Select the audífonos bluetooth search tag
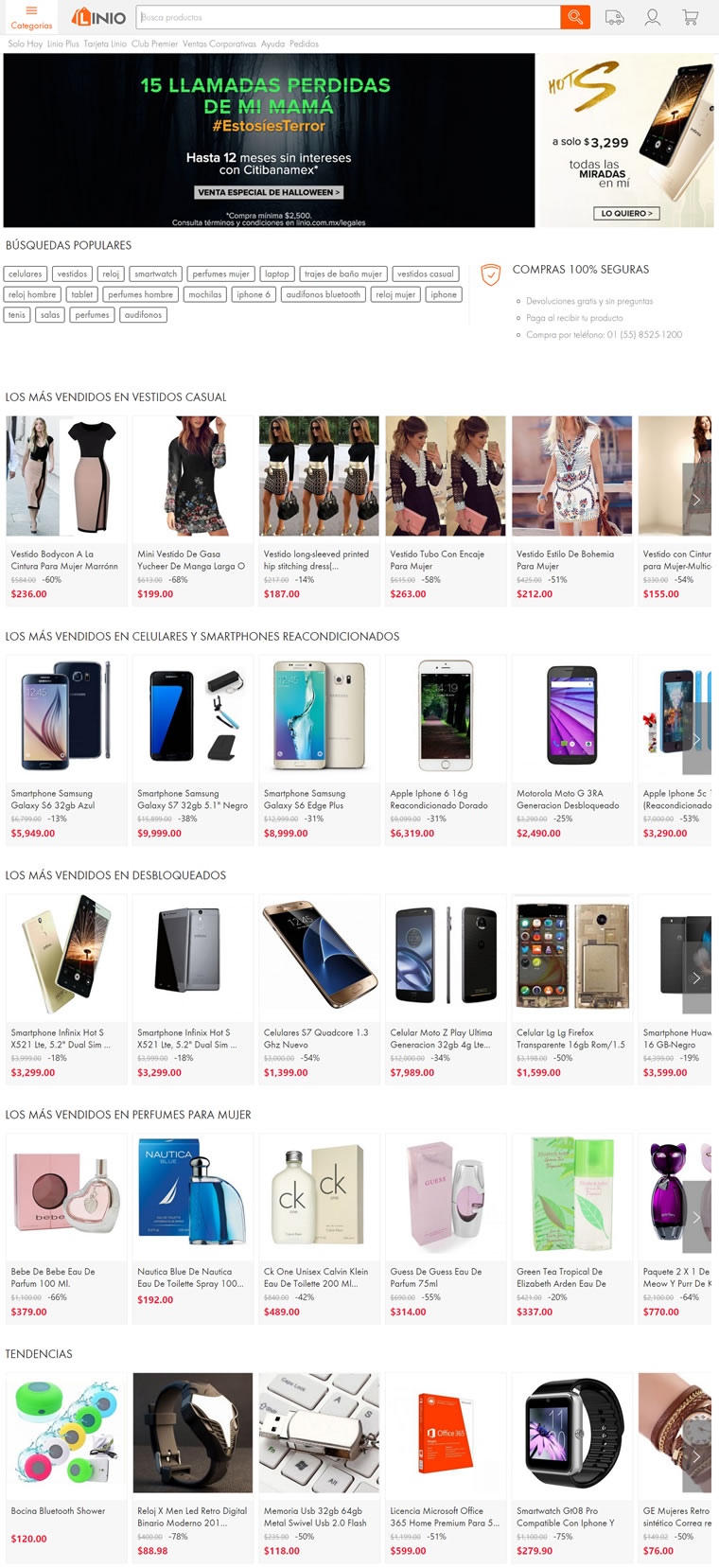This screenshot has height=1568, width=719. [x=324, y=294]
